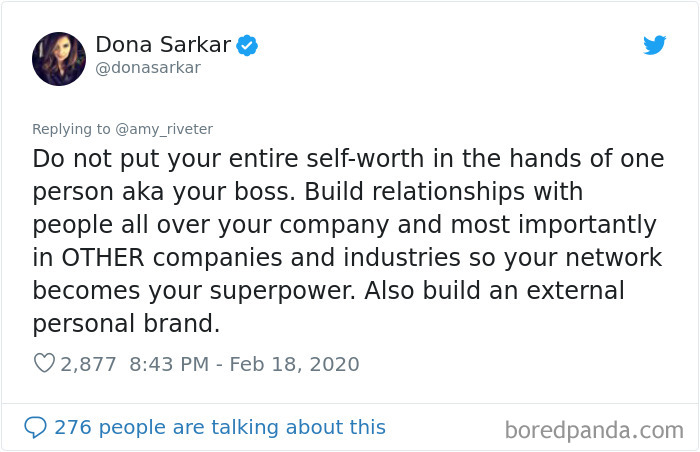This screenshot has width=700, height=452.
Task: Click 'person aka your boss' phrase
Action: click(164, 192)
